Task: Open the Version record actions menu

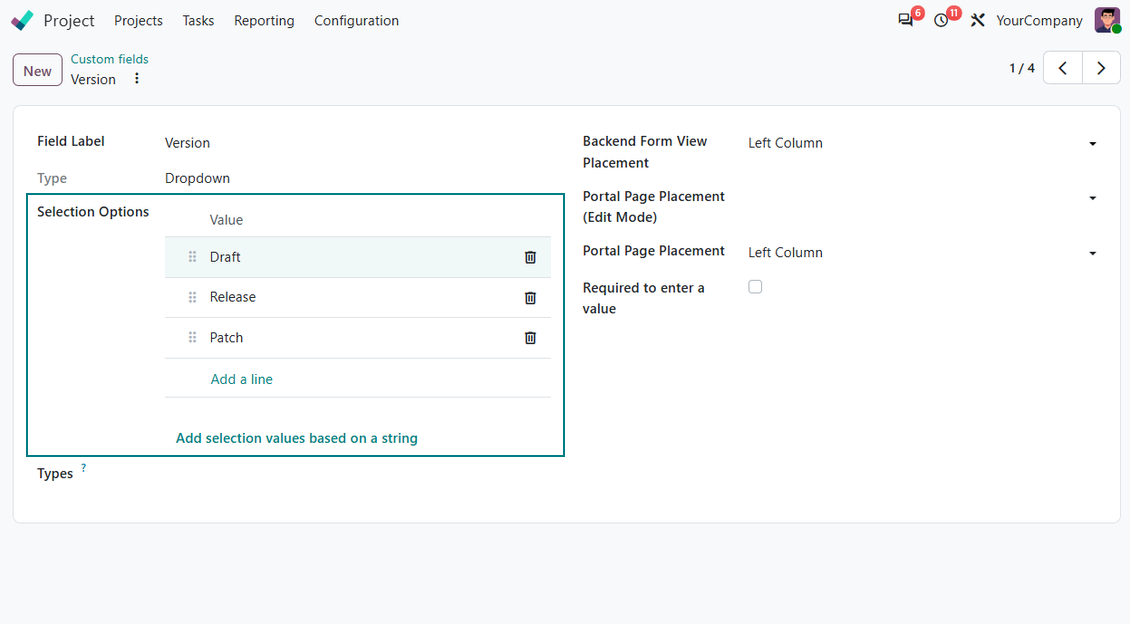Action: [x=137, y=79]
